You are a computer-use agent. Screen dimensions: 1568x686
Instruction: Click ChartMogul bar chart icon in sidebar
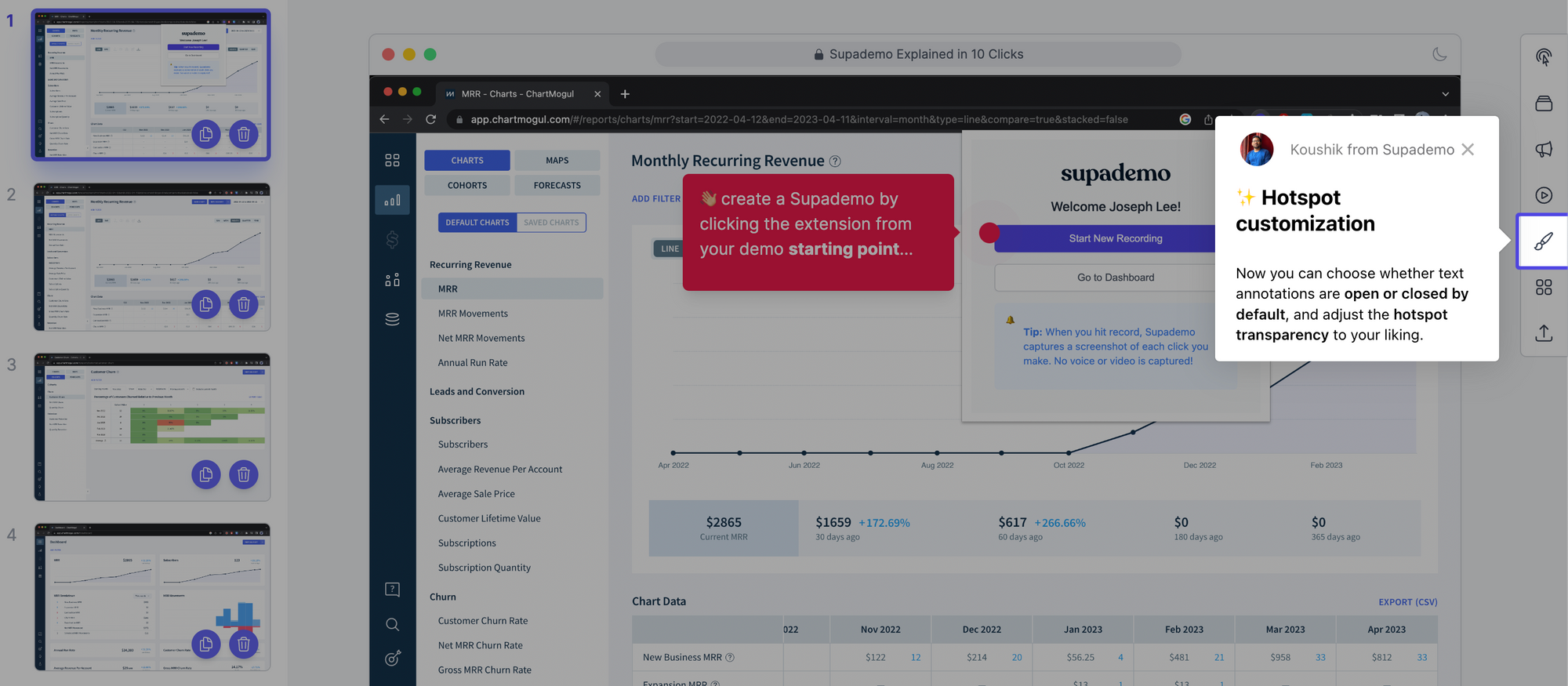click(x=392, y=200)
